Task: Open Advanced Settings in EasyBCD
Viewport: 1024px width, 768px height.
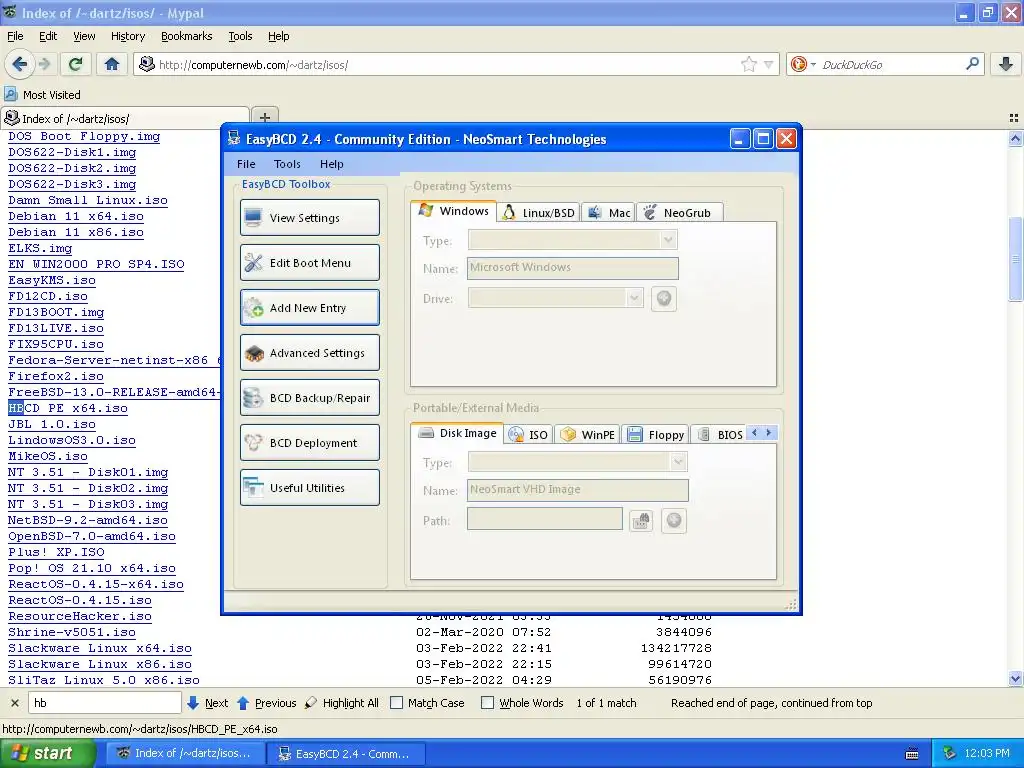Action: point(310,353)
